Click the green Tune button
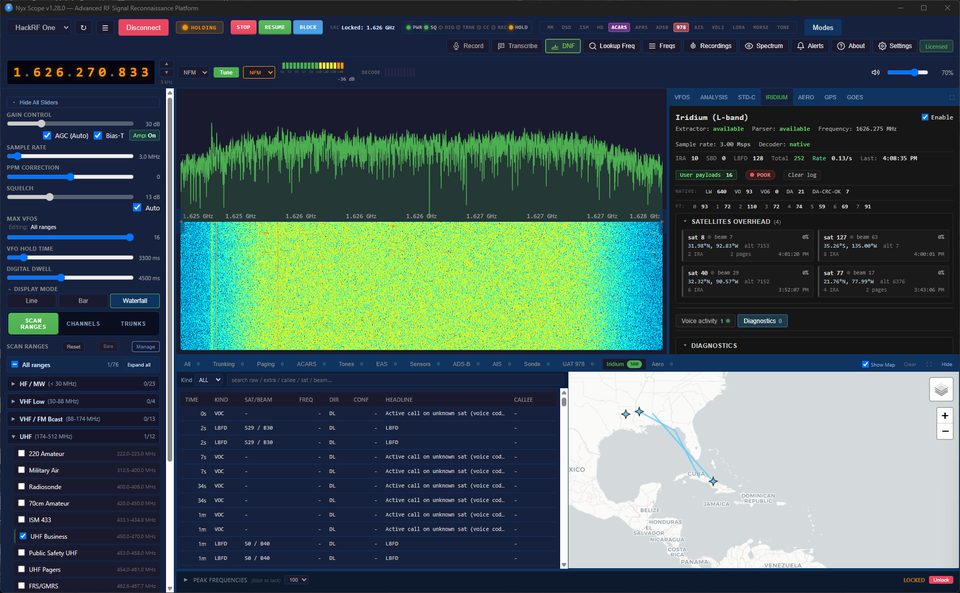The height and width of the screenshot is (593, 960). coord(226,72)
